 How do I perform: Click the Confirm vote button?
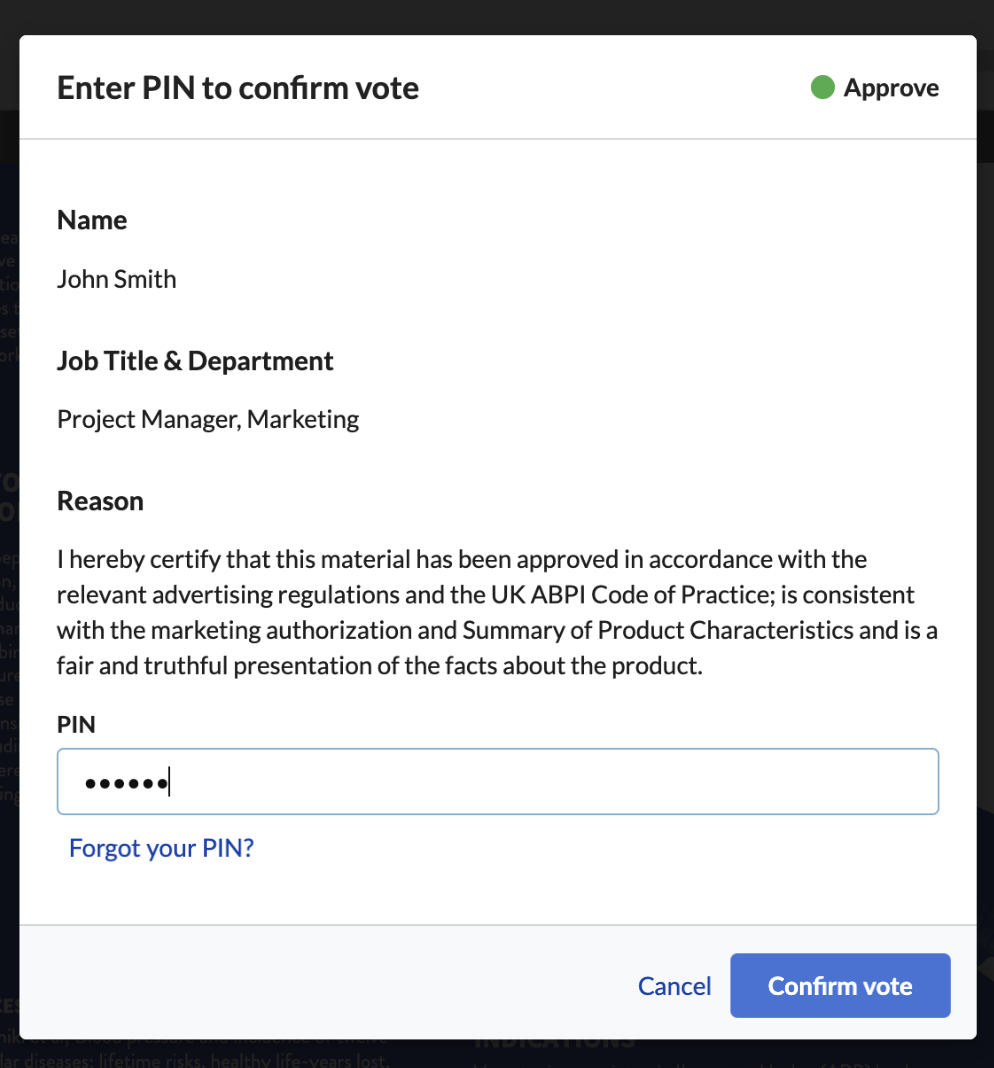click(840, 986)
